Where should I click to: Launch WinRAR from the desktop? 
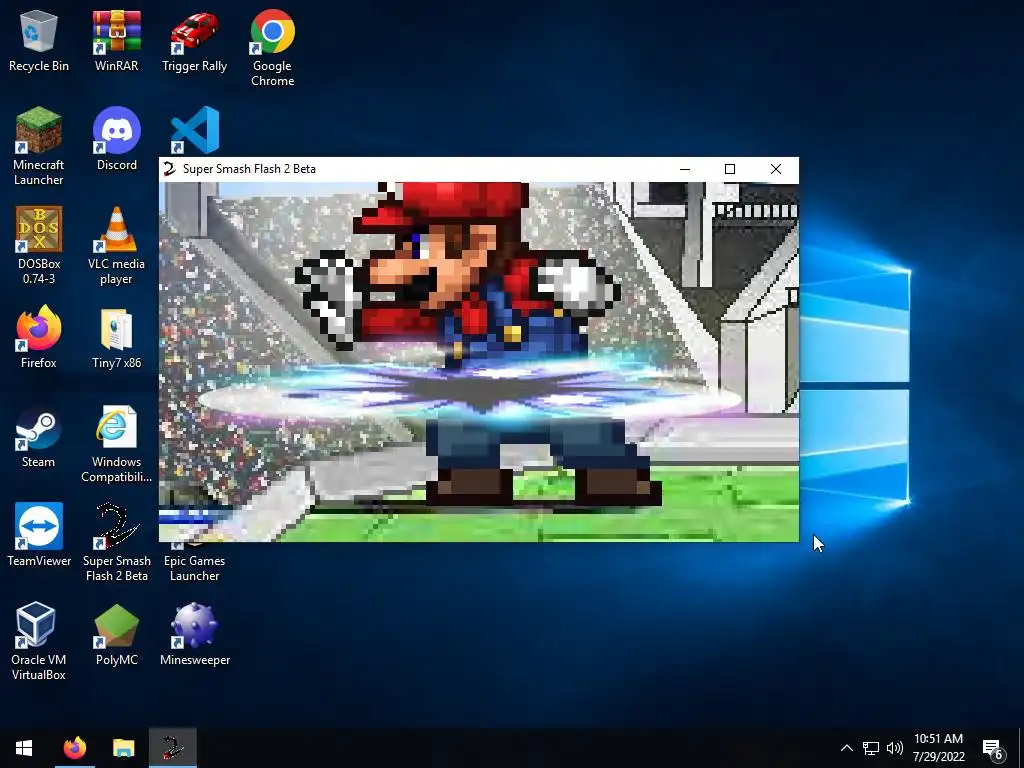(x=116, y=40)
